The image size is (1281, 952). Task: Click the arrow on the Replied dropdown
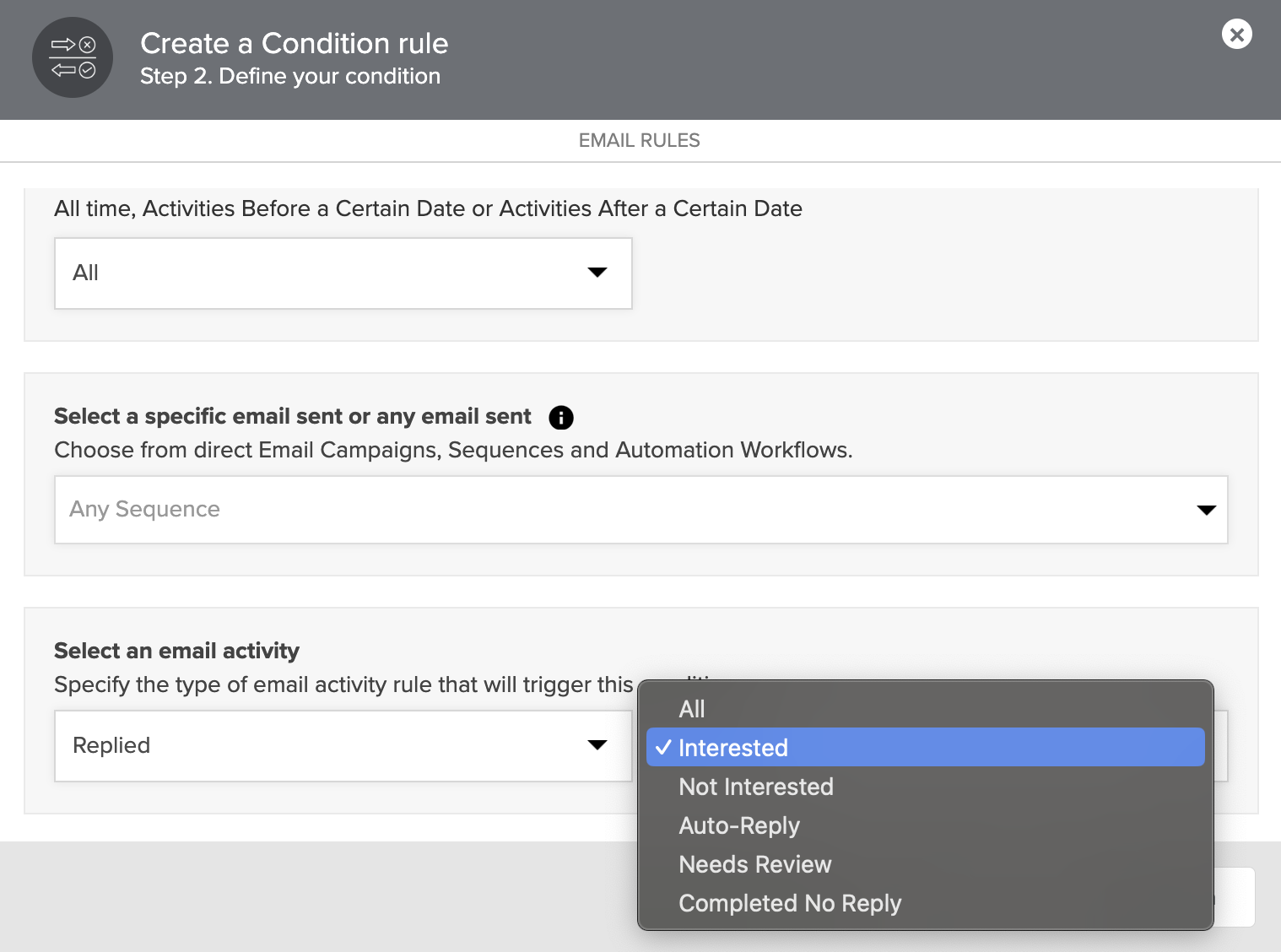(x=597, y=745)
